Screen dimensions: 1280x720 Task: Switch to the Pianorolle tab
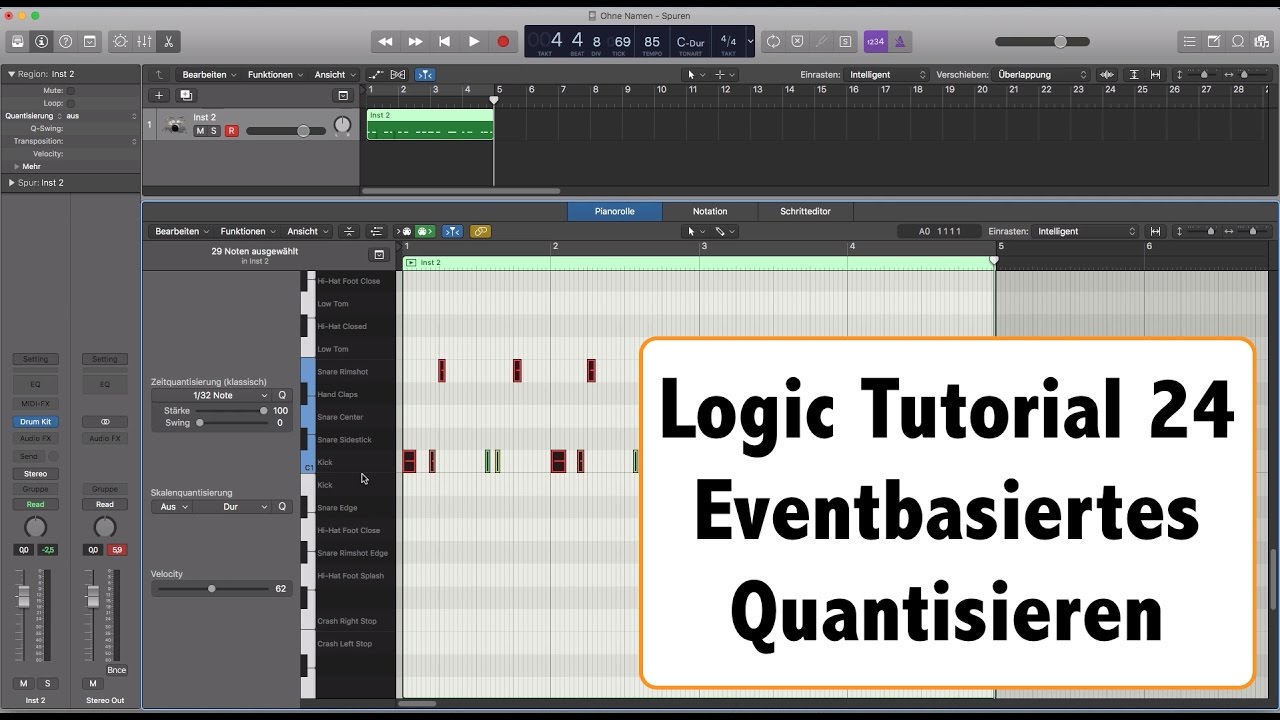click(x=615, y=211)
